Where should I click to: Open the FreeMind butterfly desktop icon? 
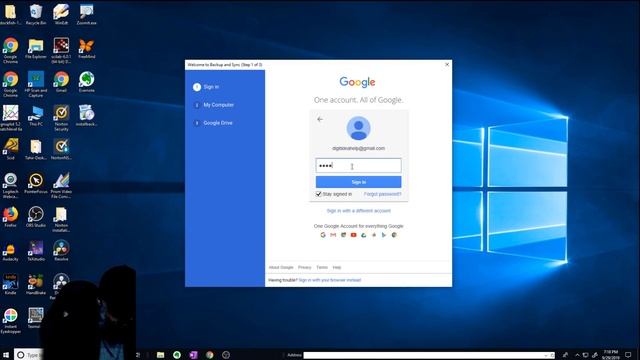[87, 49]
